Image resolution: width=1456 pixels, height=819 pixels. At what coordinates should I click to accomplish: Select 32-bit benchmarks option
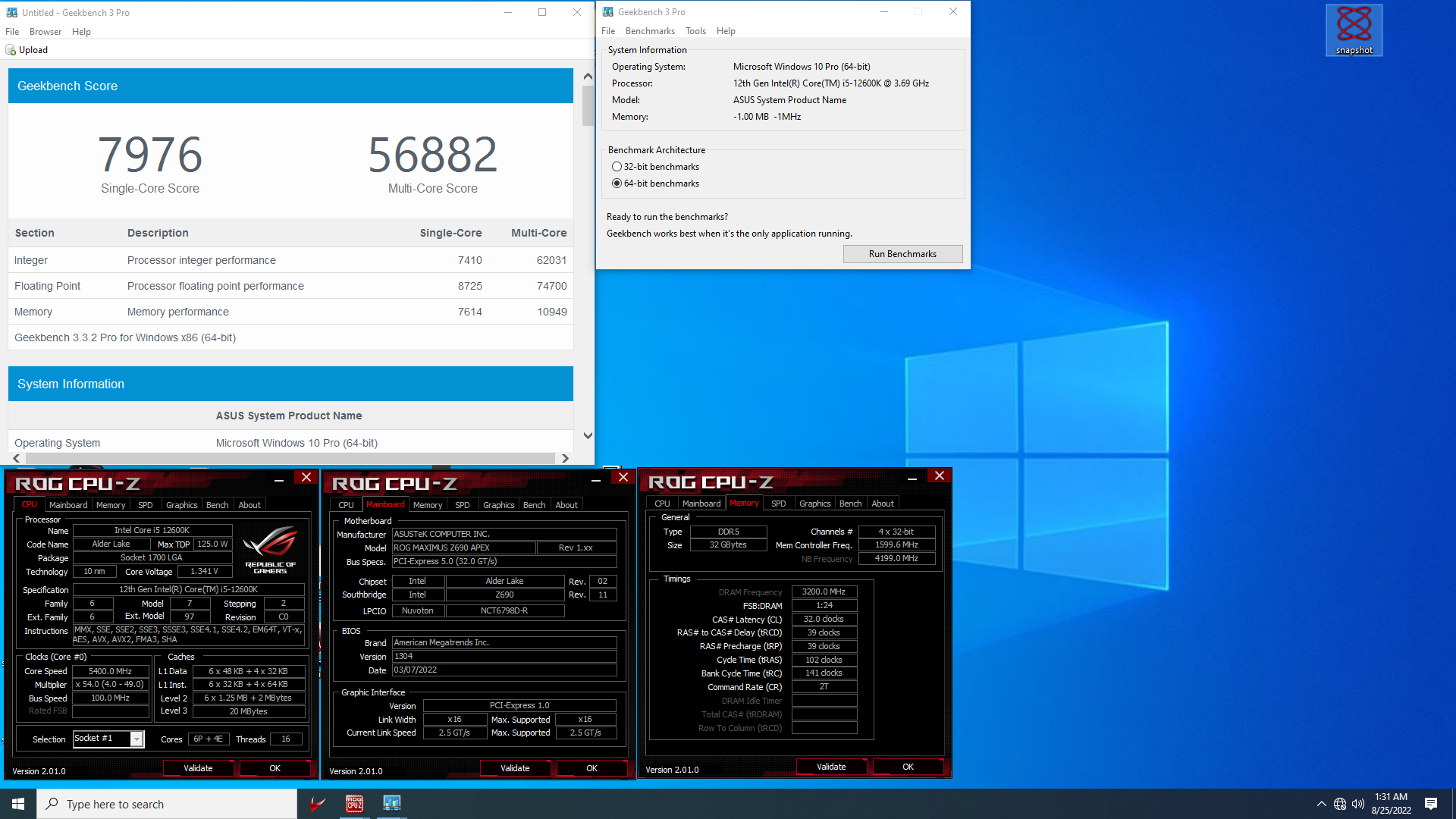point(655,167)
